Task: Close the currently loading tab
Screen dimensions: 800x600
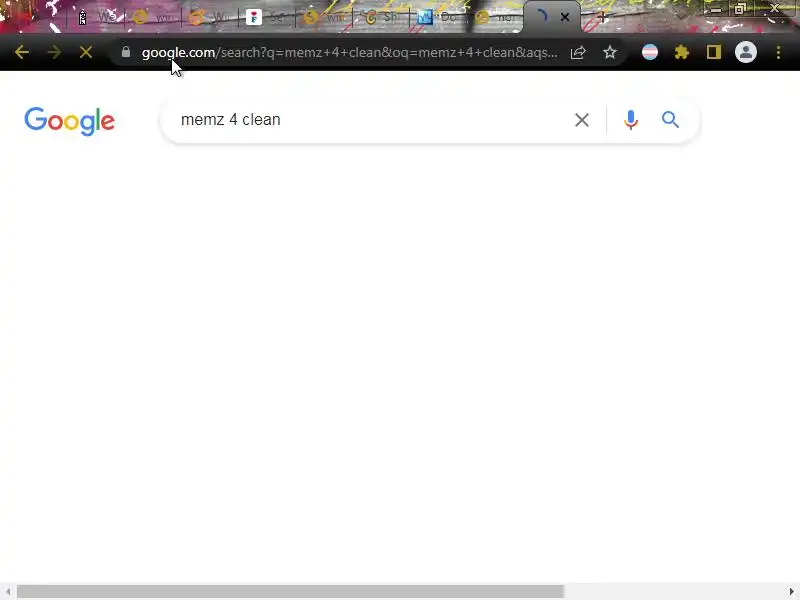Action: pyautogui.click(x=565, y=17)
